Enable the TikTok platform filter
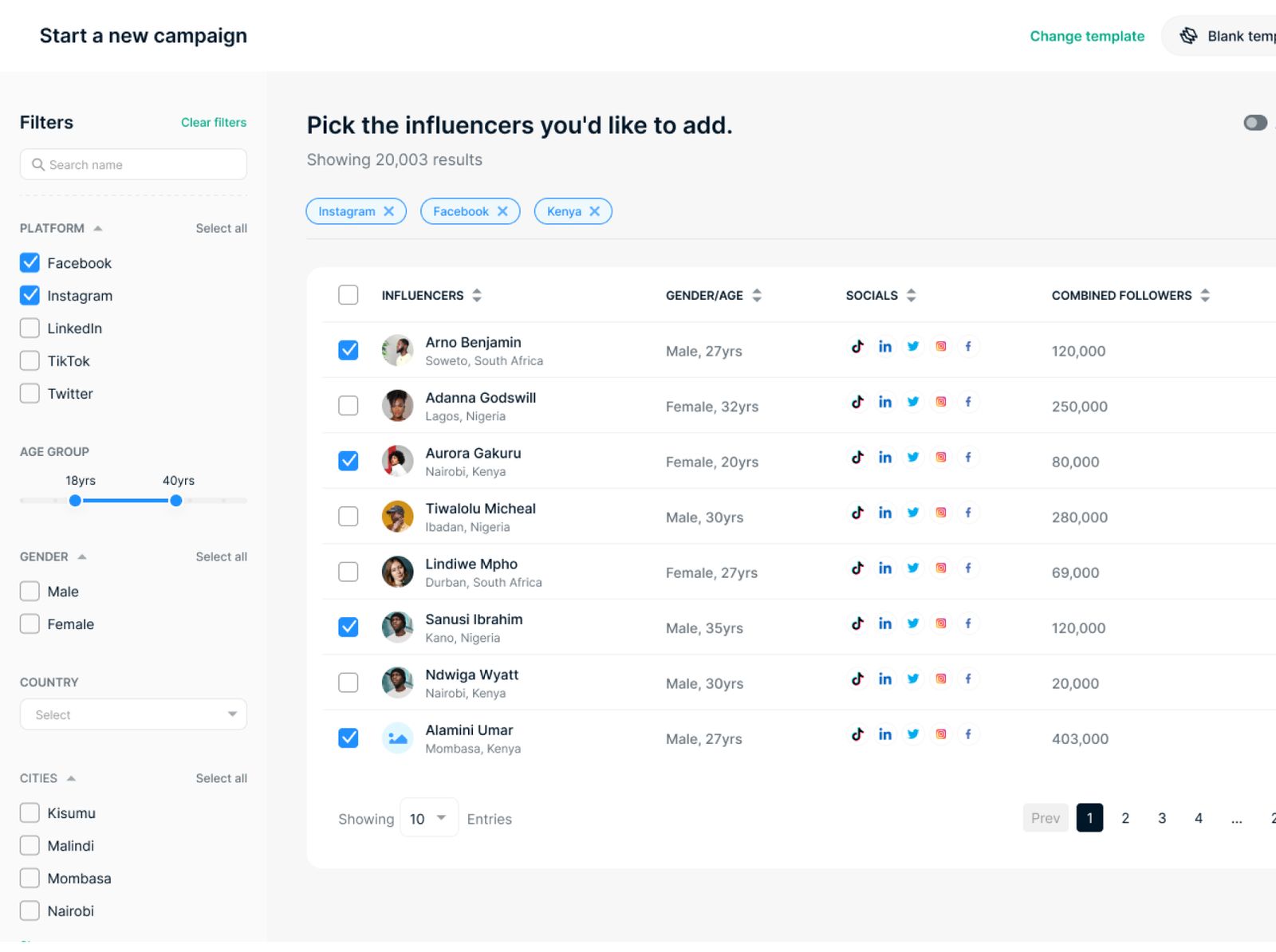The width and height of the screenshot is (1276, 952). pyautogui.click(x=30, y=360)
